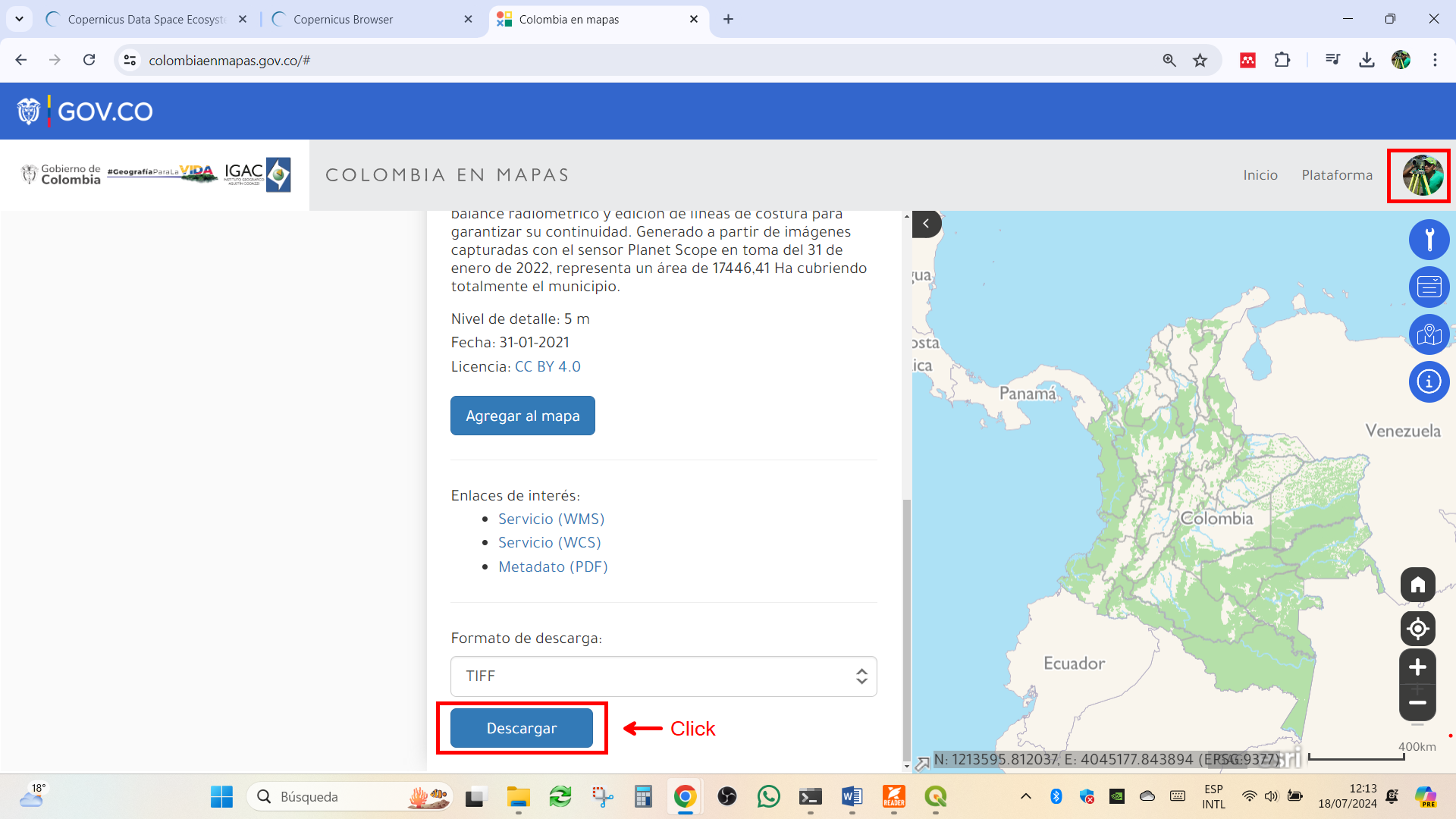1456x819 pixels.
Task: Click the Inicio menu item
Action: 1260,175
